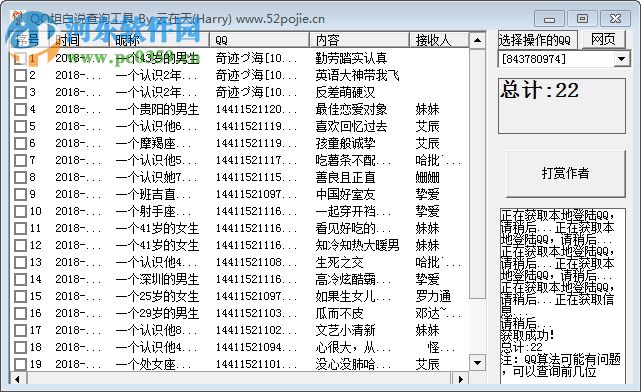Select the cell 反差萌硬汉
Viewport: 641px width, 392px height.
[x=345, y=92]
